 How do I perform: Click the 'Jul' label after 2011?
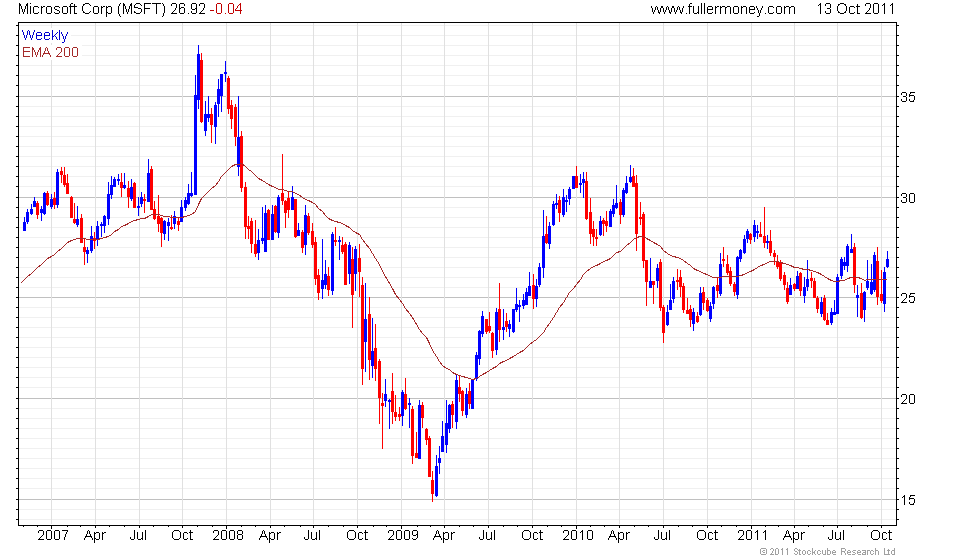[x=836, y=536]
